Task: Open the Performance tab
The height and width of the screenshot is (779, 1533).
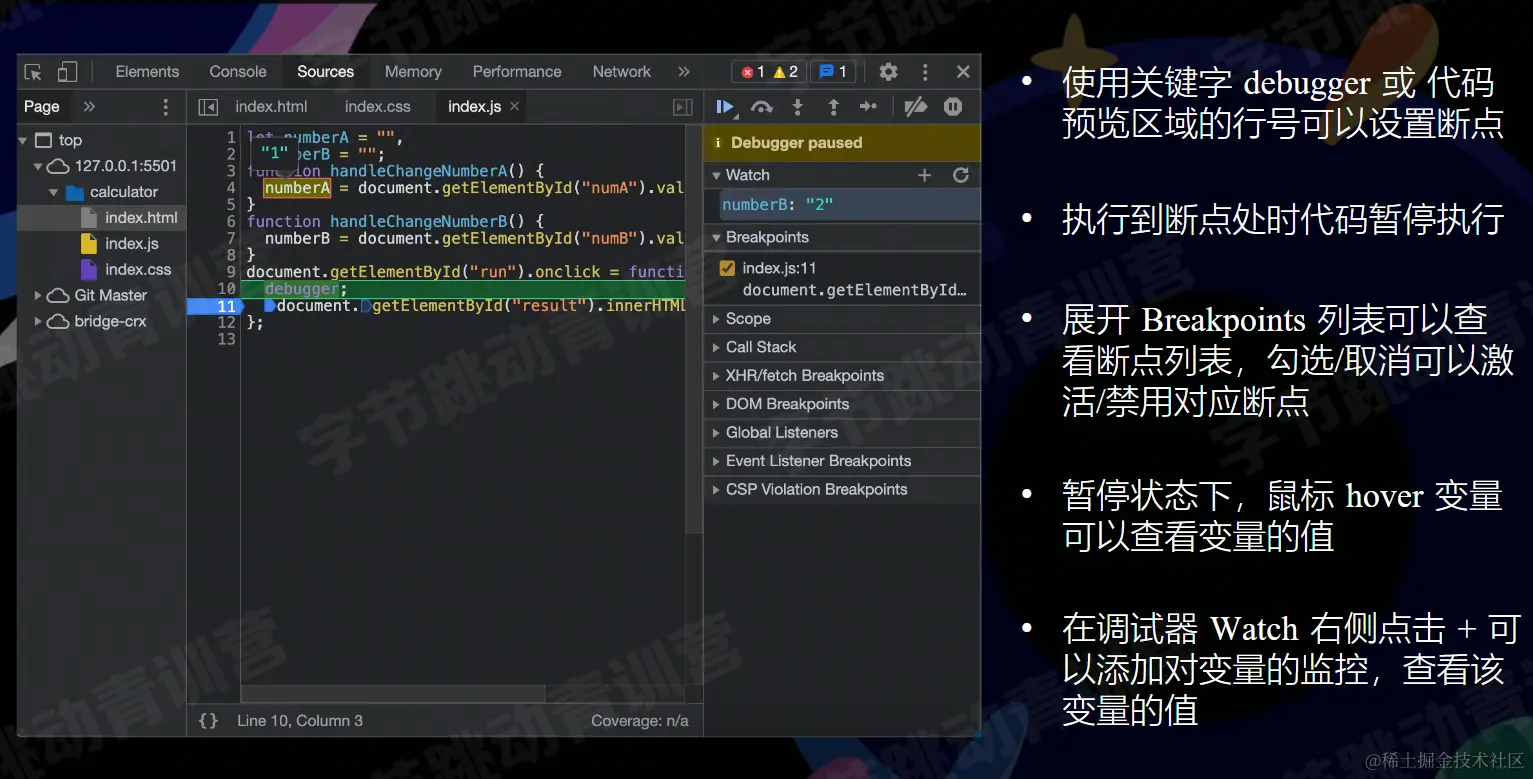Action: tap(517, 72)
